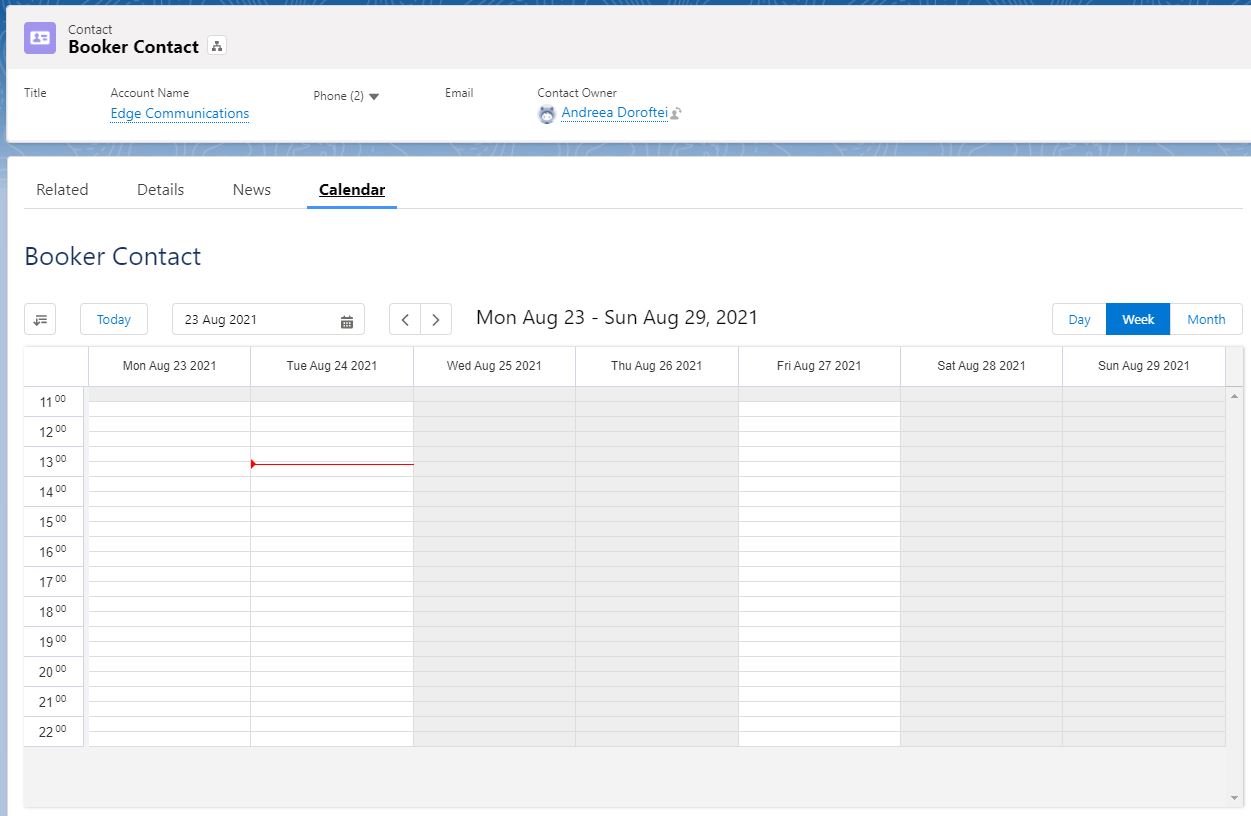The image size is (1251, 816).
Task: Open the Related tab
Action: coord(62,189)
